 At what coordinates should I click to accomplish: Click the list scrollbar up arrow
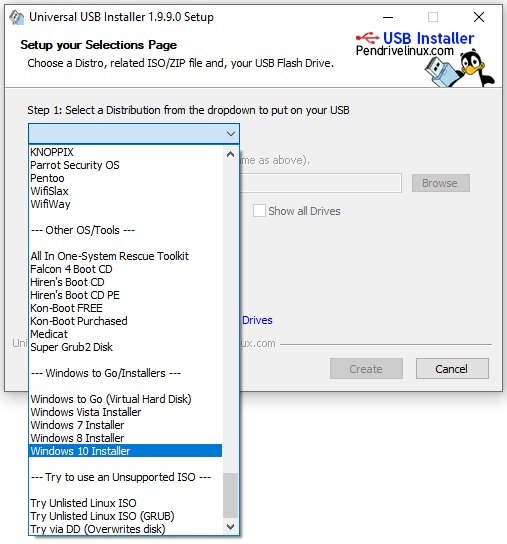pos(230,154)
